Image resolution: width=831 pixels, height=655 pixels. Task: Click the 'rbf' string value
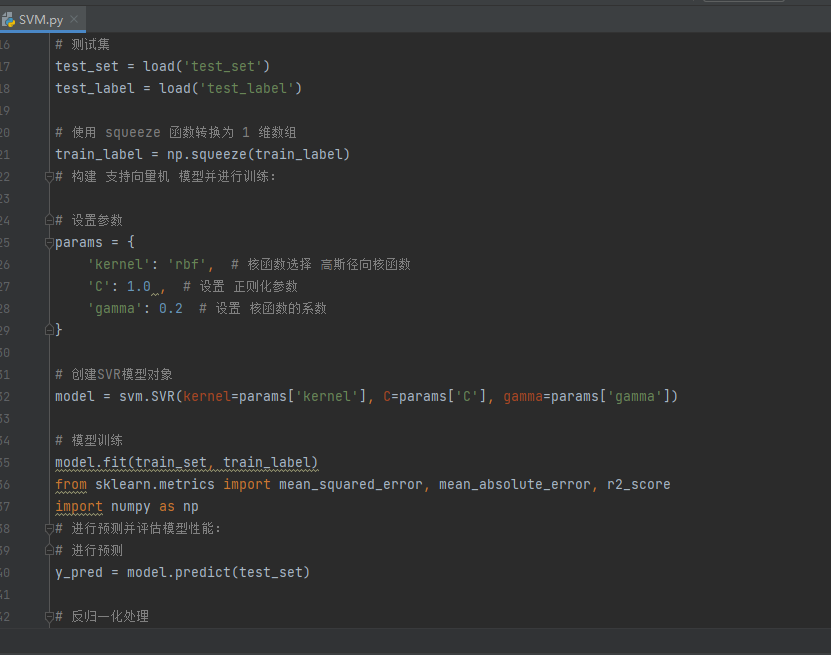(x=189, y=264)
